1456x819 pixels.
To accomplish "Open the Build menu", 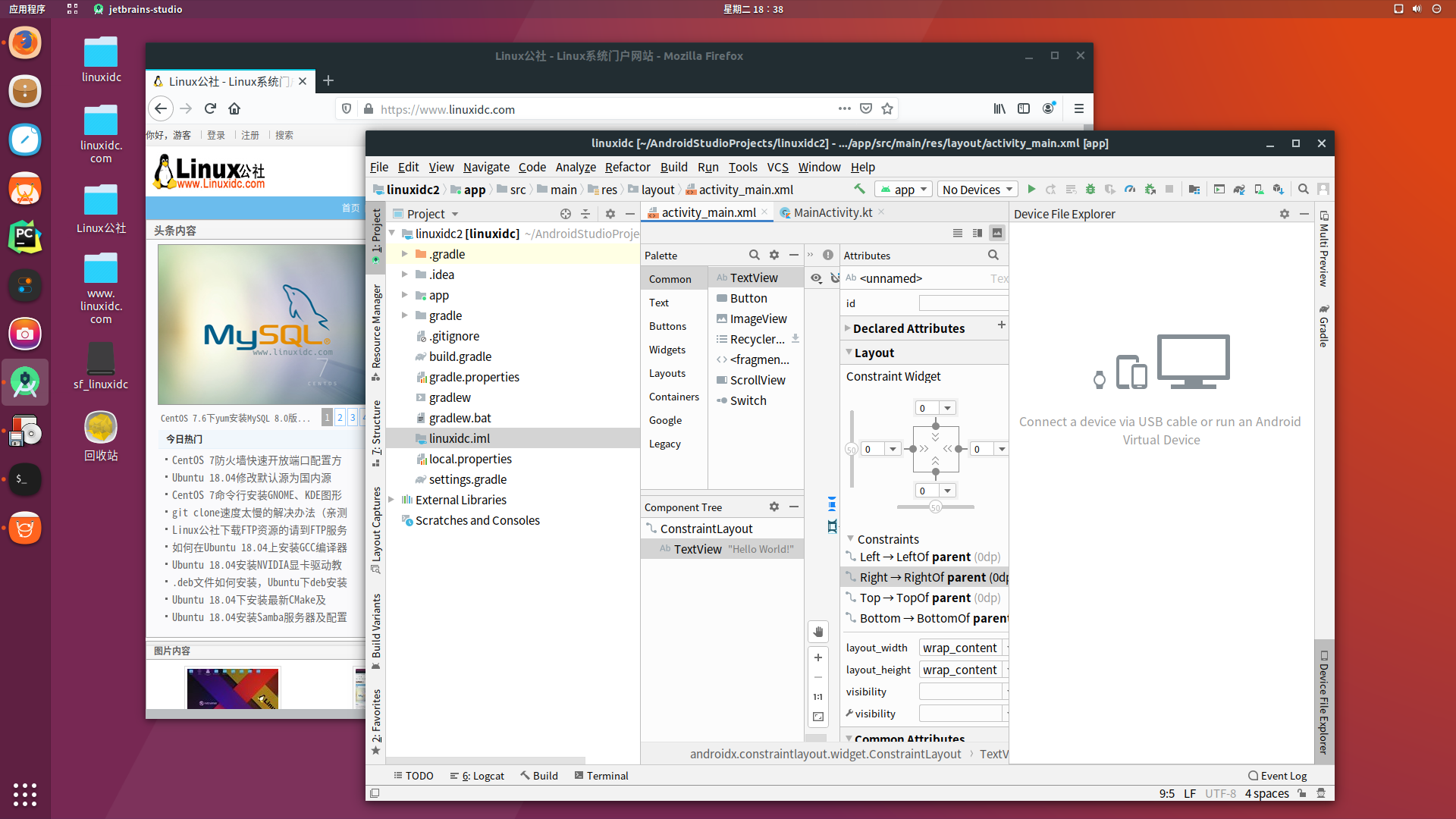I will [673, 167].
